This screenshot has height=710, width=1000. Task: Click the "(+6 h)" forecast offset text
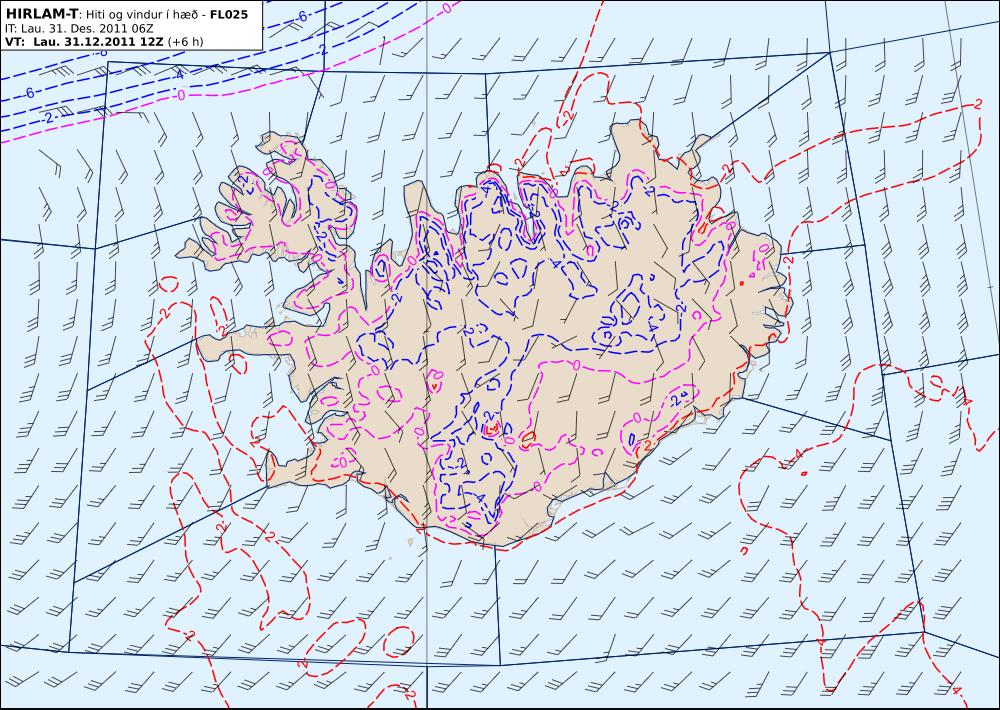coord(185,41)
